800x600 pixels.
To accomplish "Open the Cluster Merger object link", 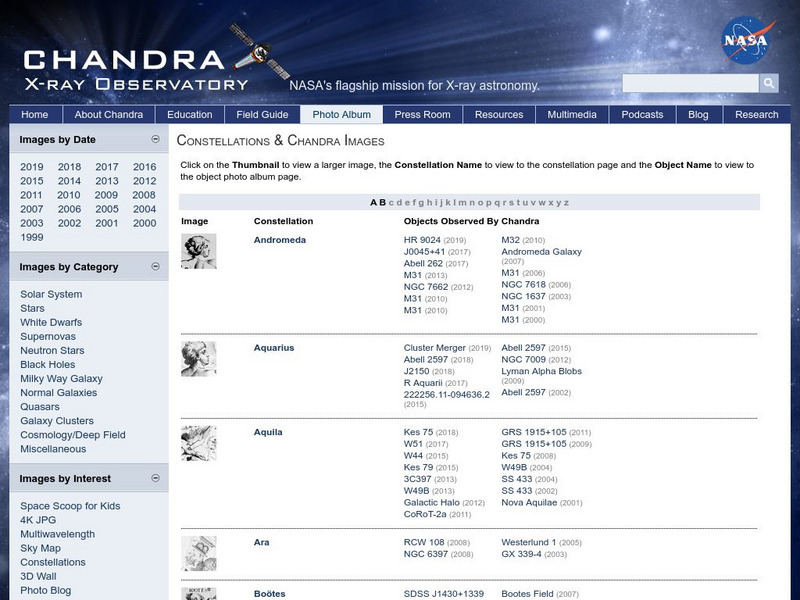I will coord(435,347).
